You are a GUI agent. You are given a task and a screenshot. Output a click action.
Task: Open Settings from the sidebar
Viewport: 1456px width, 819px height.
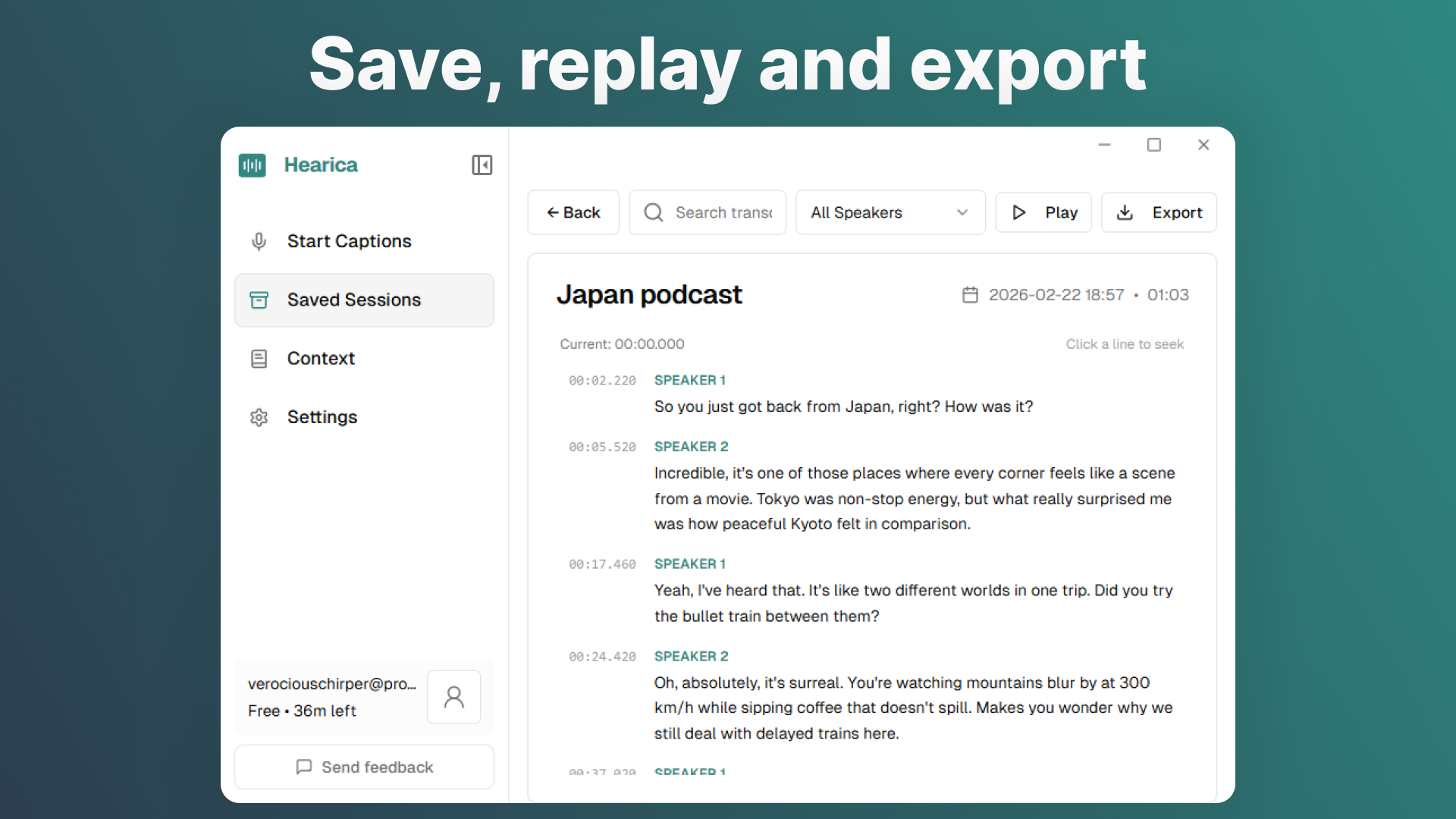322,417
